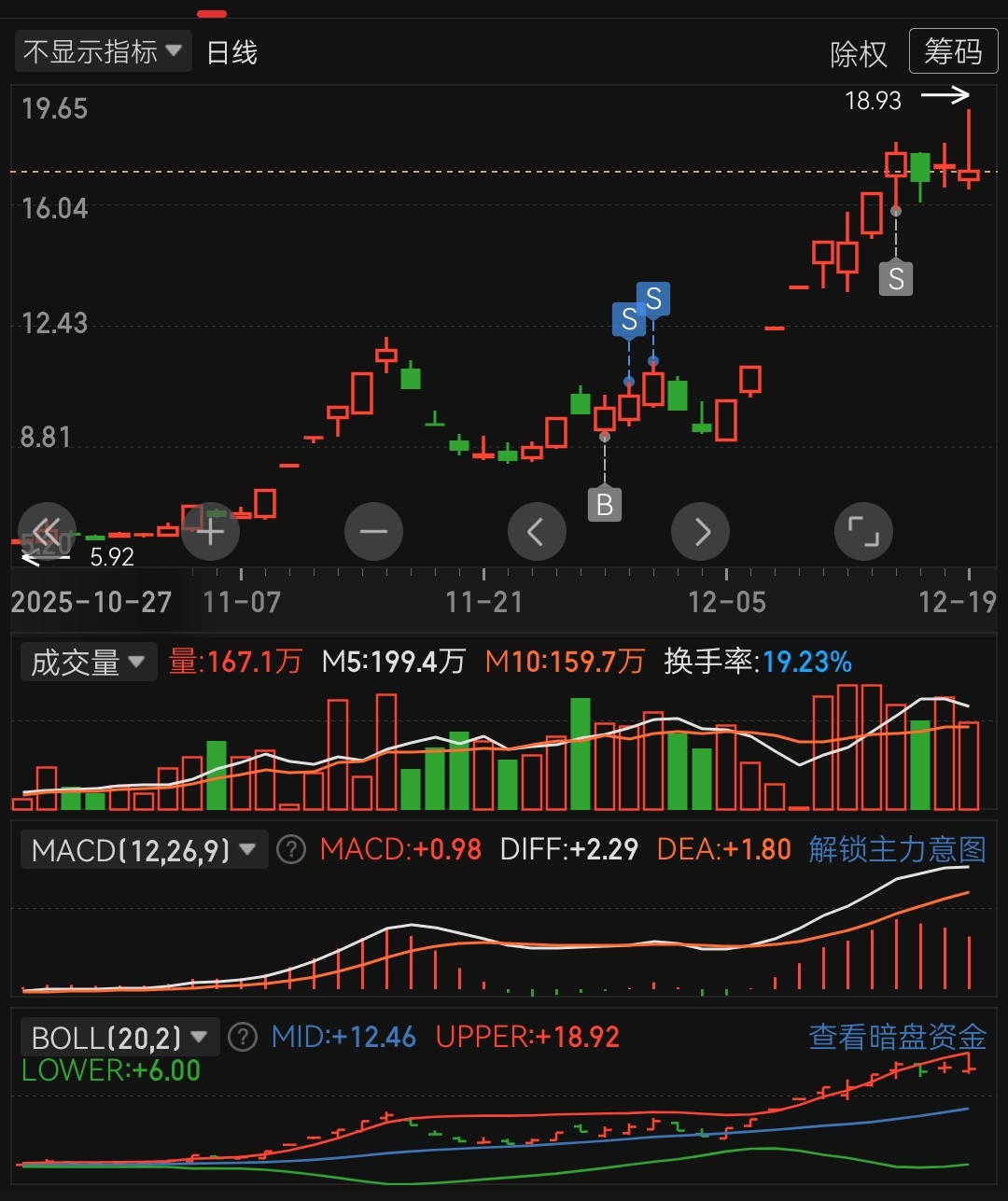Select the UPPER:+18.92 value
1008x1201 pixels.
coord(527,1037)
